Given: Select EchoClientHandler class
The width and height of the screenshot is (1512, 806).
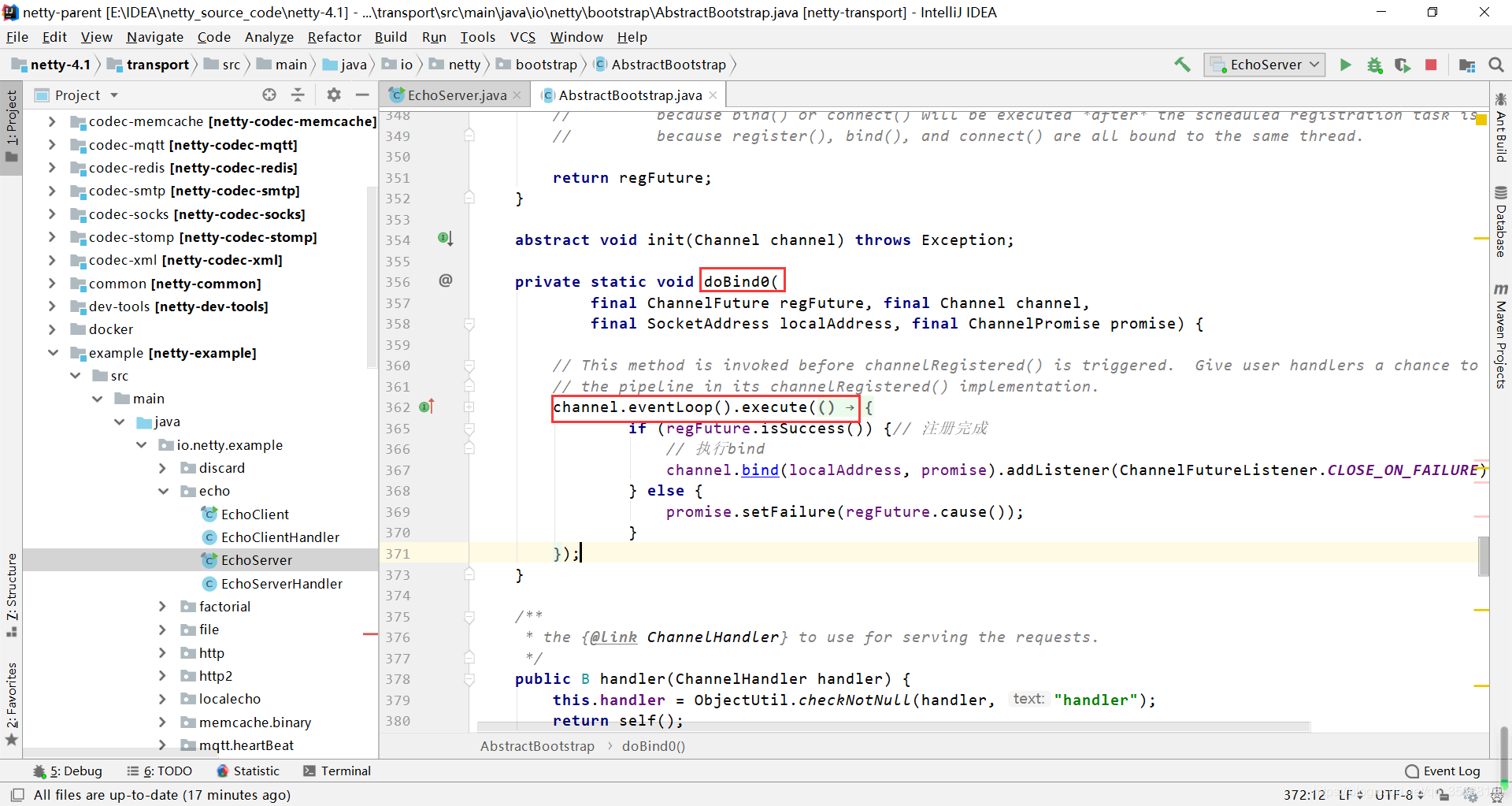Looking at the screenshot, I should click(280, 537).
